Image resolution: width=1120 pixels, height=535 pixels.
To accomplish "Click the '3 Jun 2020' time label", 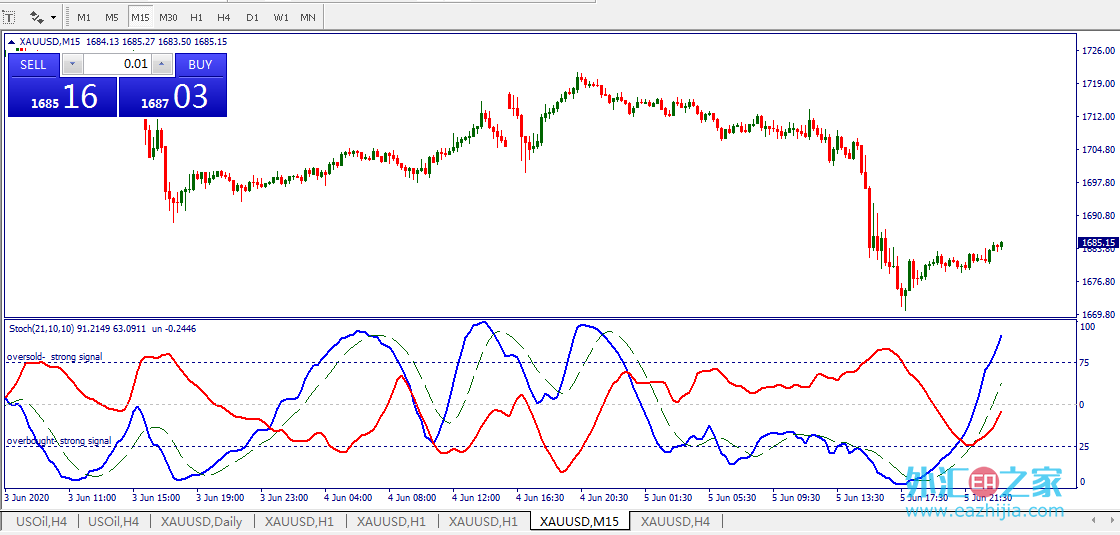I will click(26, 497).
